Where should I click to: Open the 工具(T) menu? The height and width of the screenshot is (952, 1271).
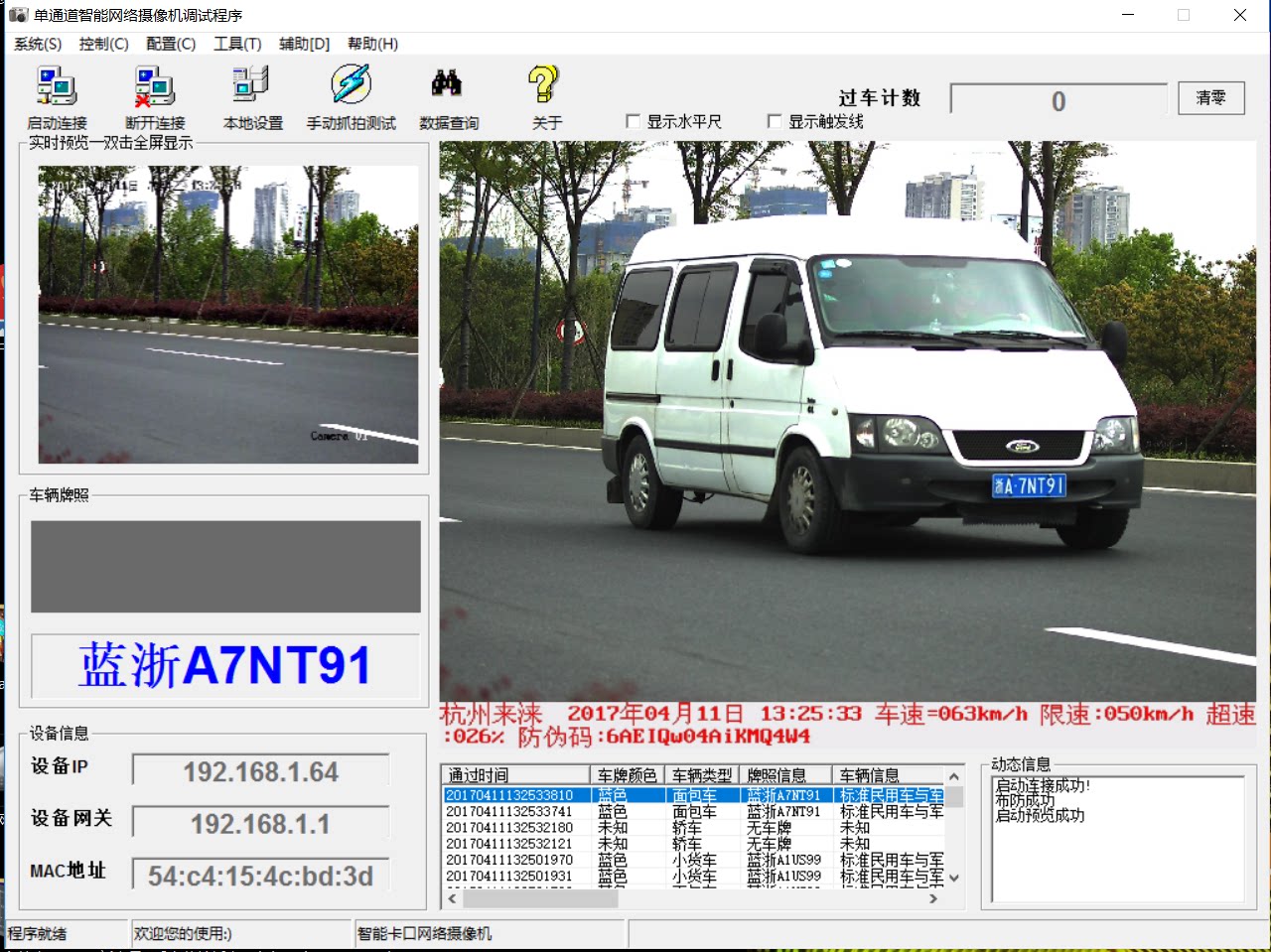[x=237, y=44]
